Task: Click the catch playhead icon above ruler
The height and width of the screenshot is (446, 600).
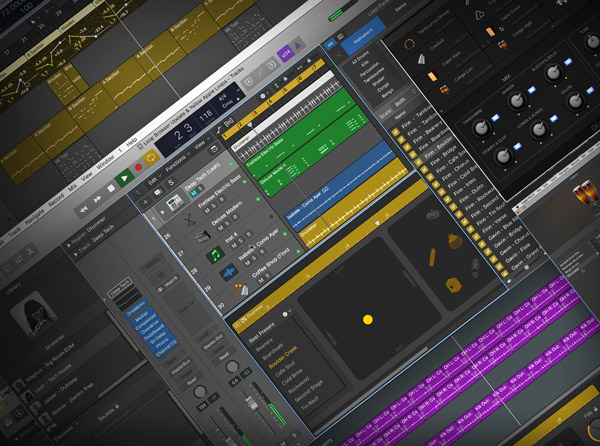Action: coord(229,122)
